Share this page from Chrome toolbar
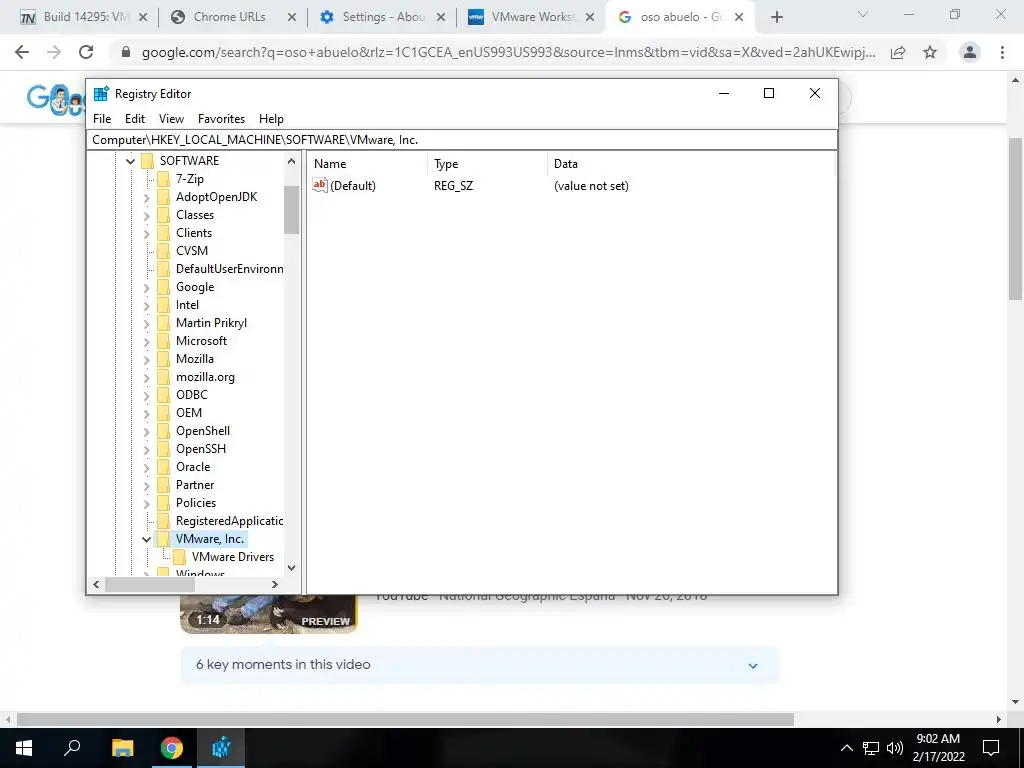The image size is (1024, 768). [898, 53]
